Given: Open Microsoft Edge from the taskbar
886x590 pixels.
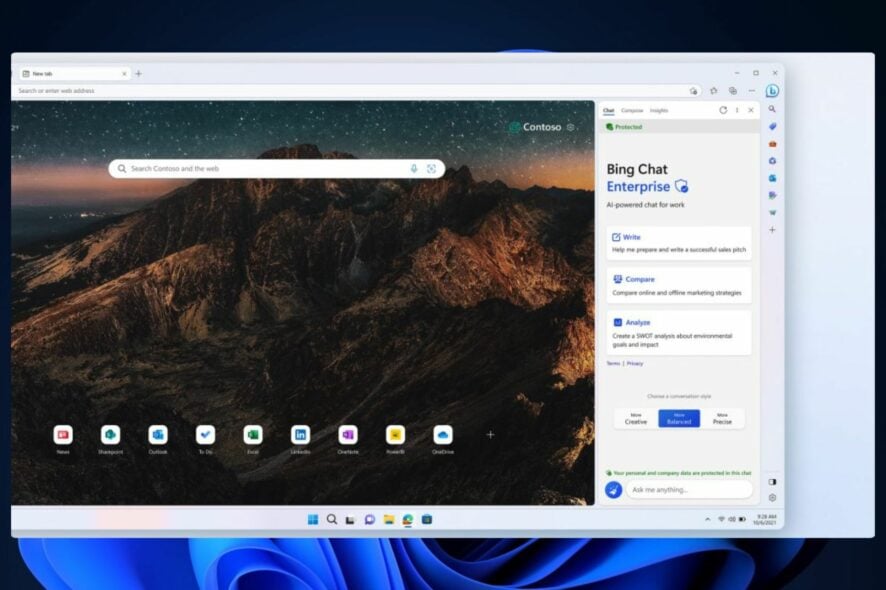Looking at the screenshot, I should (408, 519).
